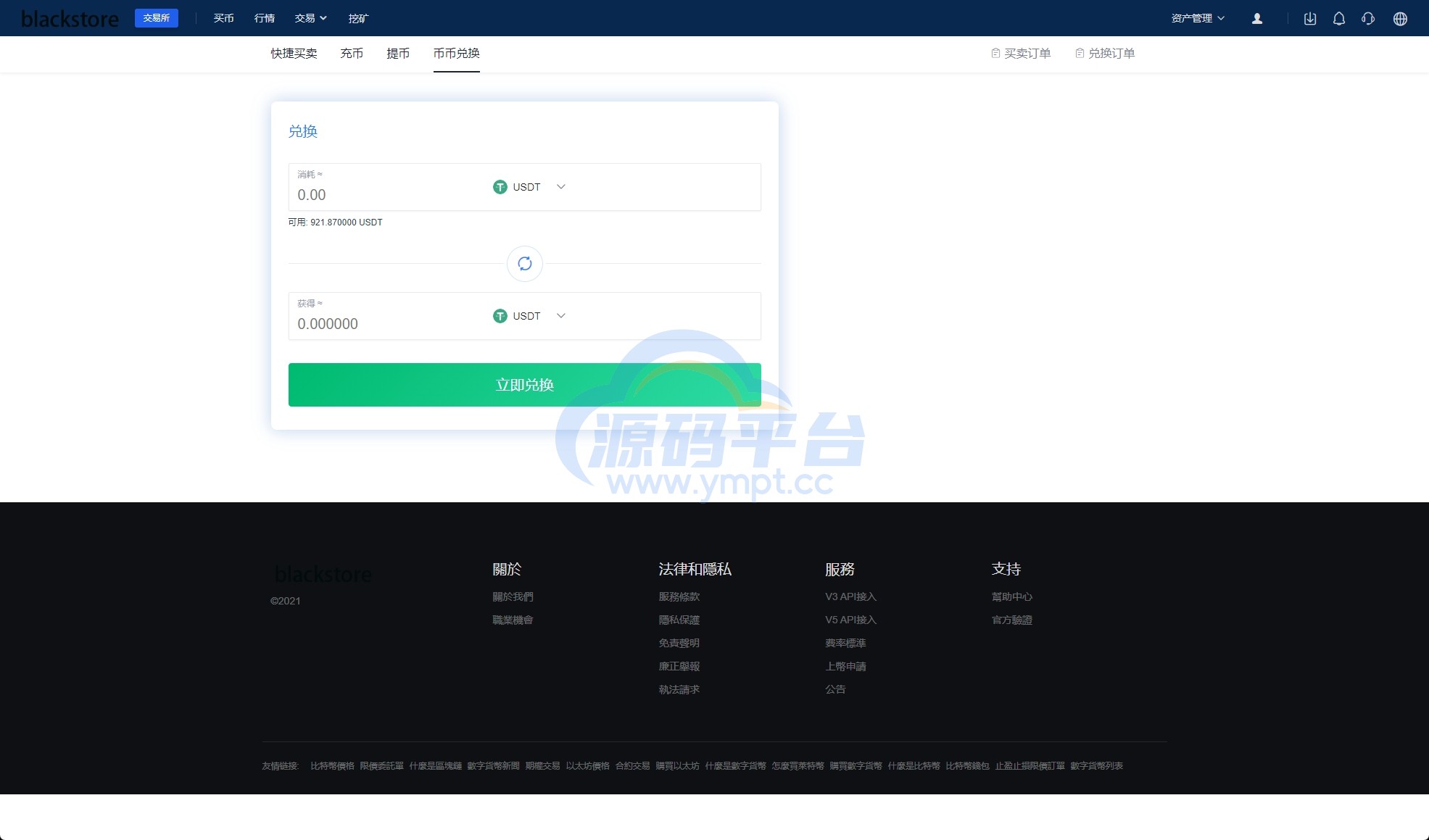Click the 消耗 amount input field
Image resolution: width=1429 pixels, height=840 pixels.
click(x=388, y=195)
